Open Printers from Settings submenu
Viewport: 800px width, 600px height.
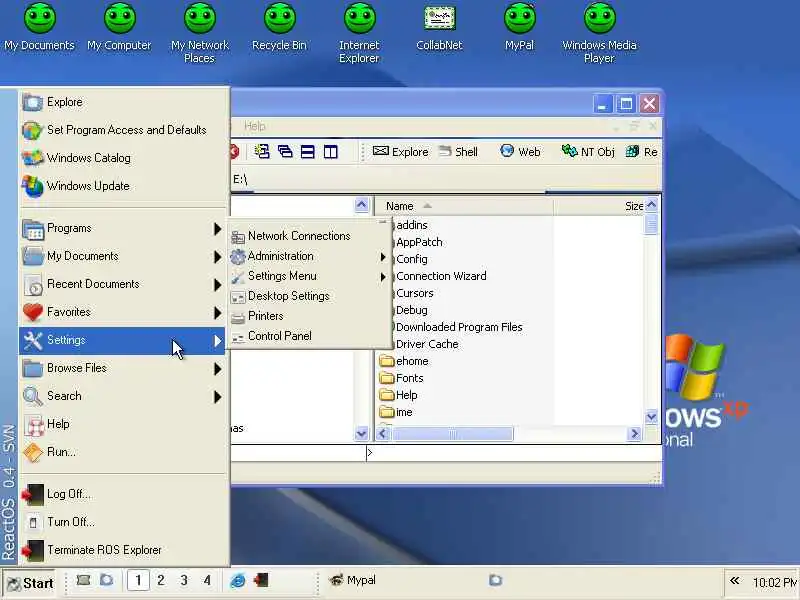[x=309, y=316]
